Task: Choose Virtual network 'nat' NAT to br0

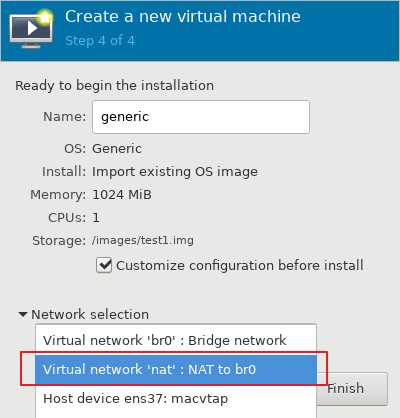Action: 176,369
